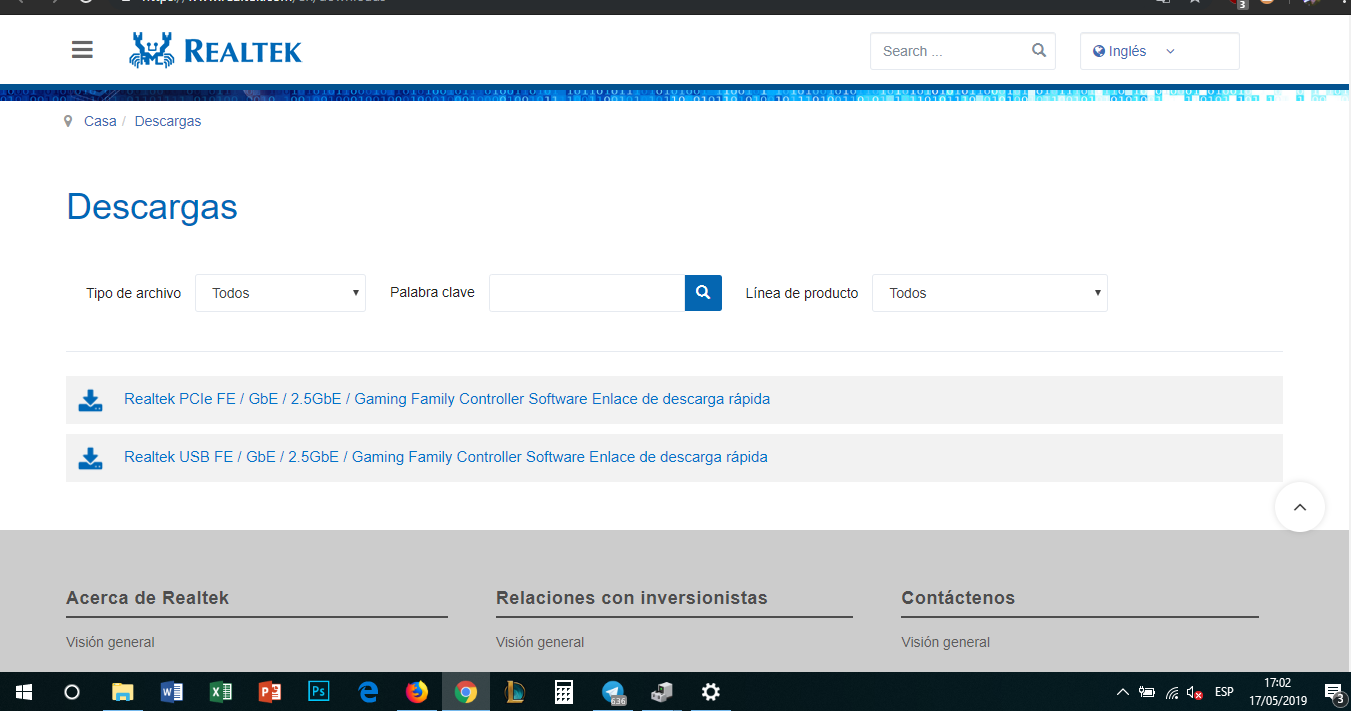Open Visión general under Relaciones con inversionistas
This screenshot has height=711, width=1351.
pyautogui.click(x=540, y=642)
